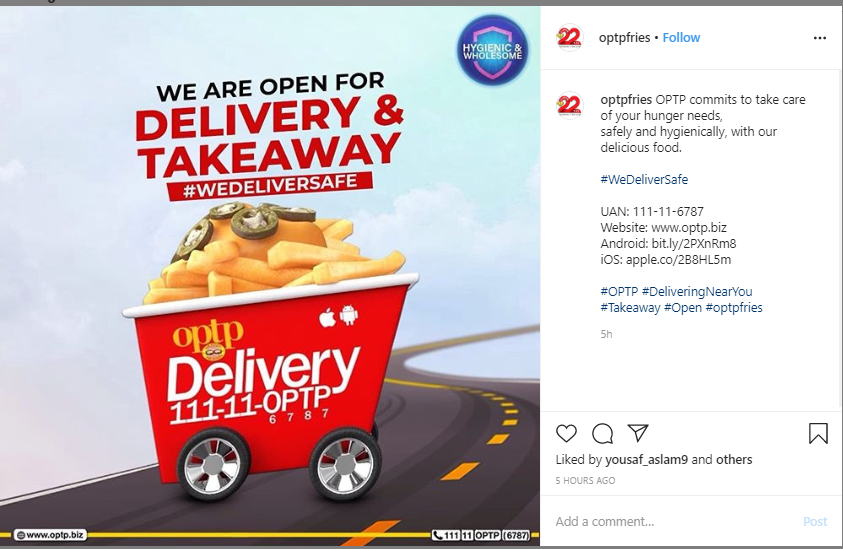The height and width of the screenshot is (549, 843).
Task: Open comments via speech bubble icon
Action: point(602,433)
